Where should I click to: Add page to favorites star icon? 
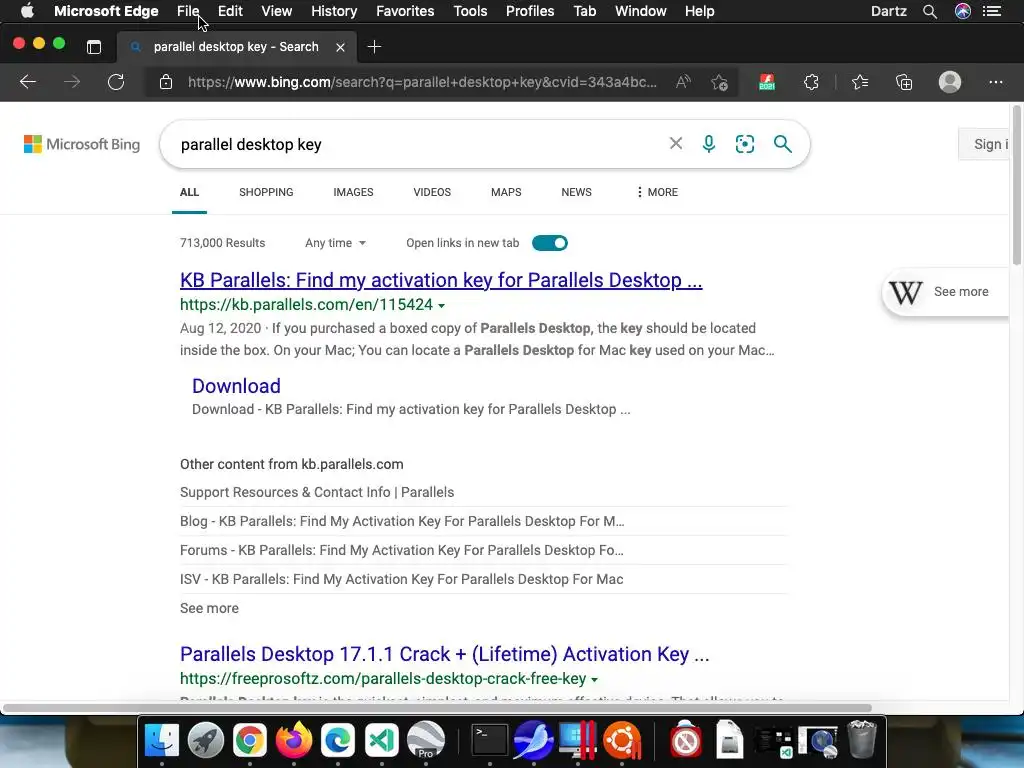tap(720, 82)
